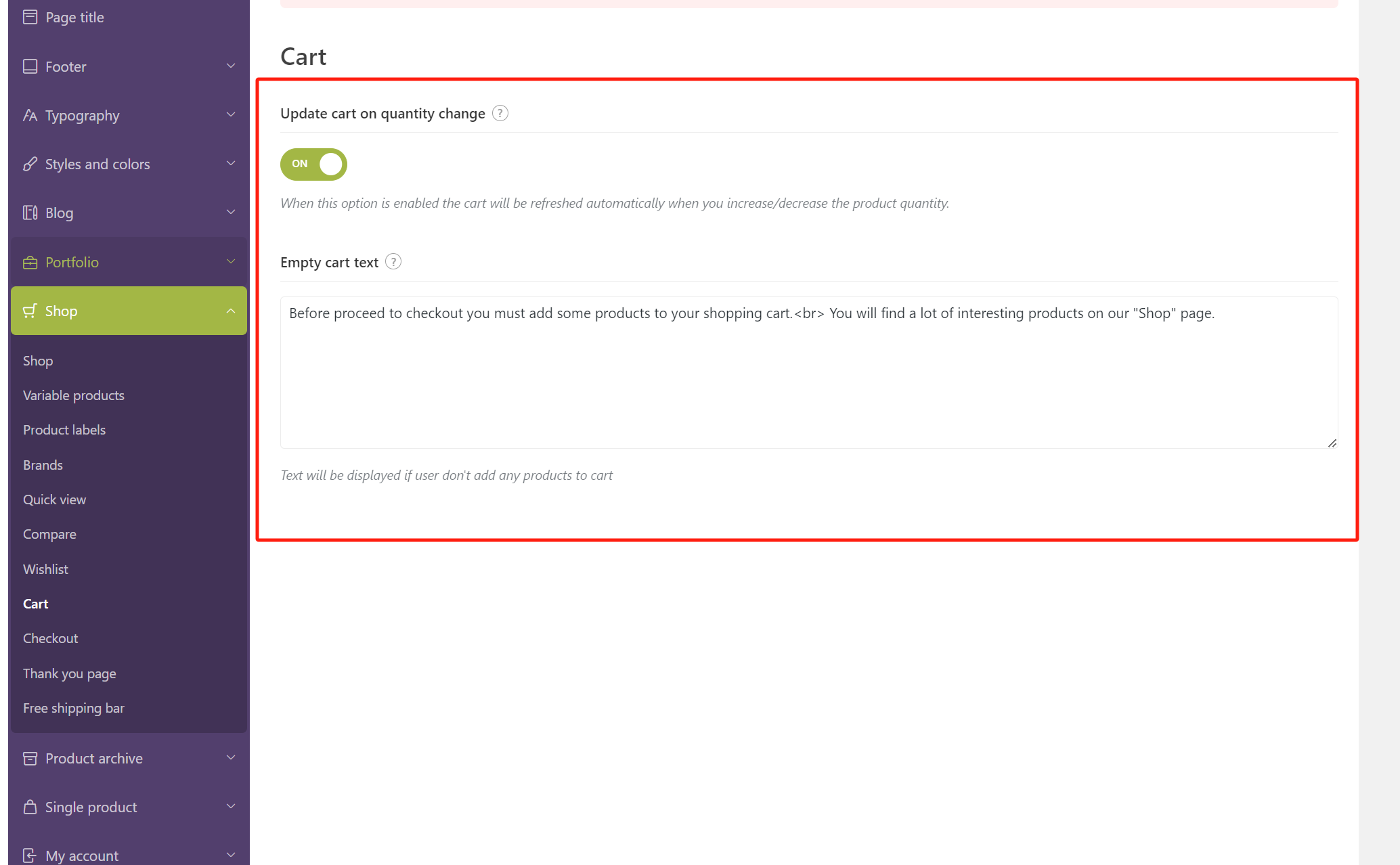The image size is (1400, 865).
Task: Click the Styles and colors brush icon
Action: click(30, 164)
